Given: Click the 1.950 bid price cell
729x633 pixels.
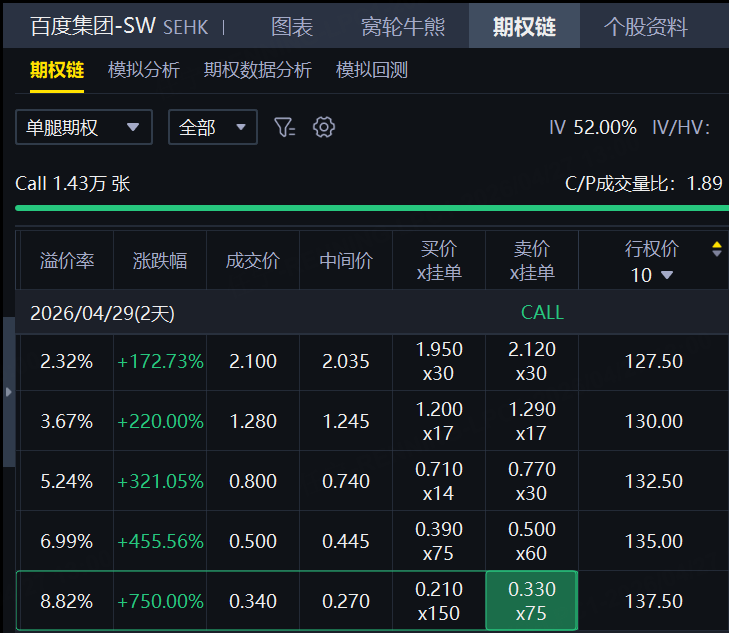Looking at the screenshot, I should [x=439, y=361].
